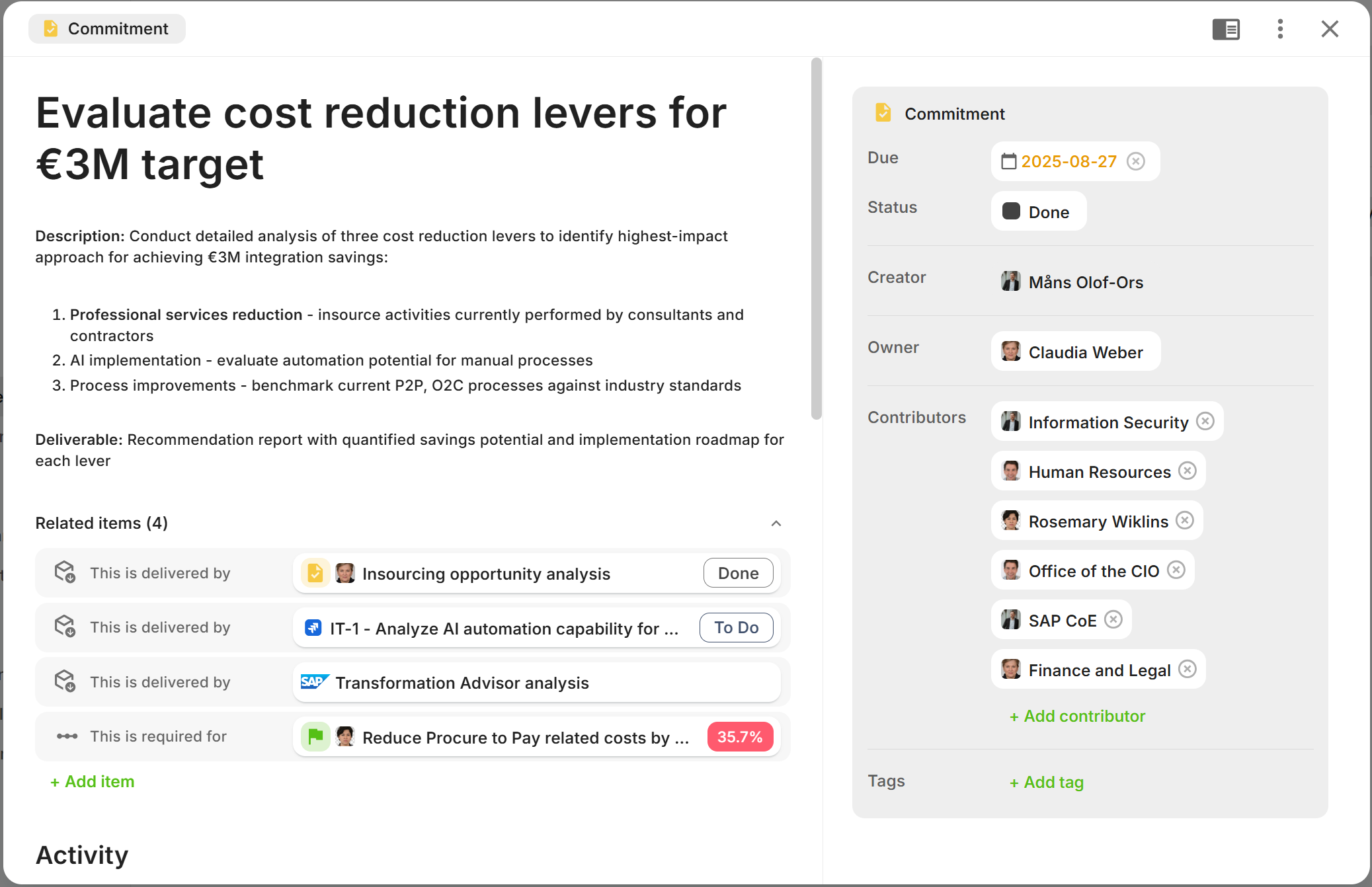Viewport: 1372px width, 887px height.
Task: Click the description panel vertical scrollbar
Action: click(x=817, y=238)
